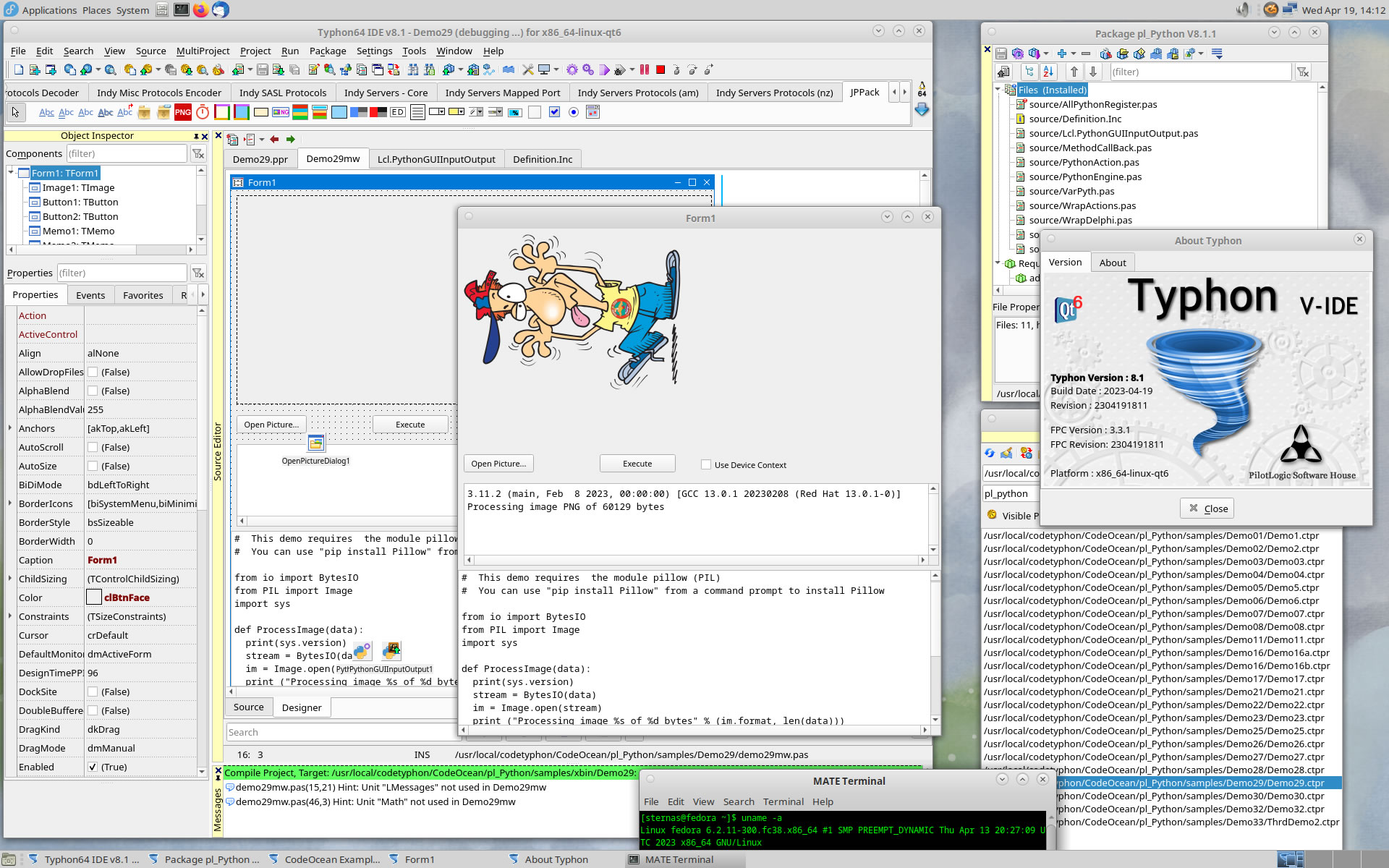Click Execute button in running Form1 window
This screenshot has height=868, width=1389.
click(637, 464)
